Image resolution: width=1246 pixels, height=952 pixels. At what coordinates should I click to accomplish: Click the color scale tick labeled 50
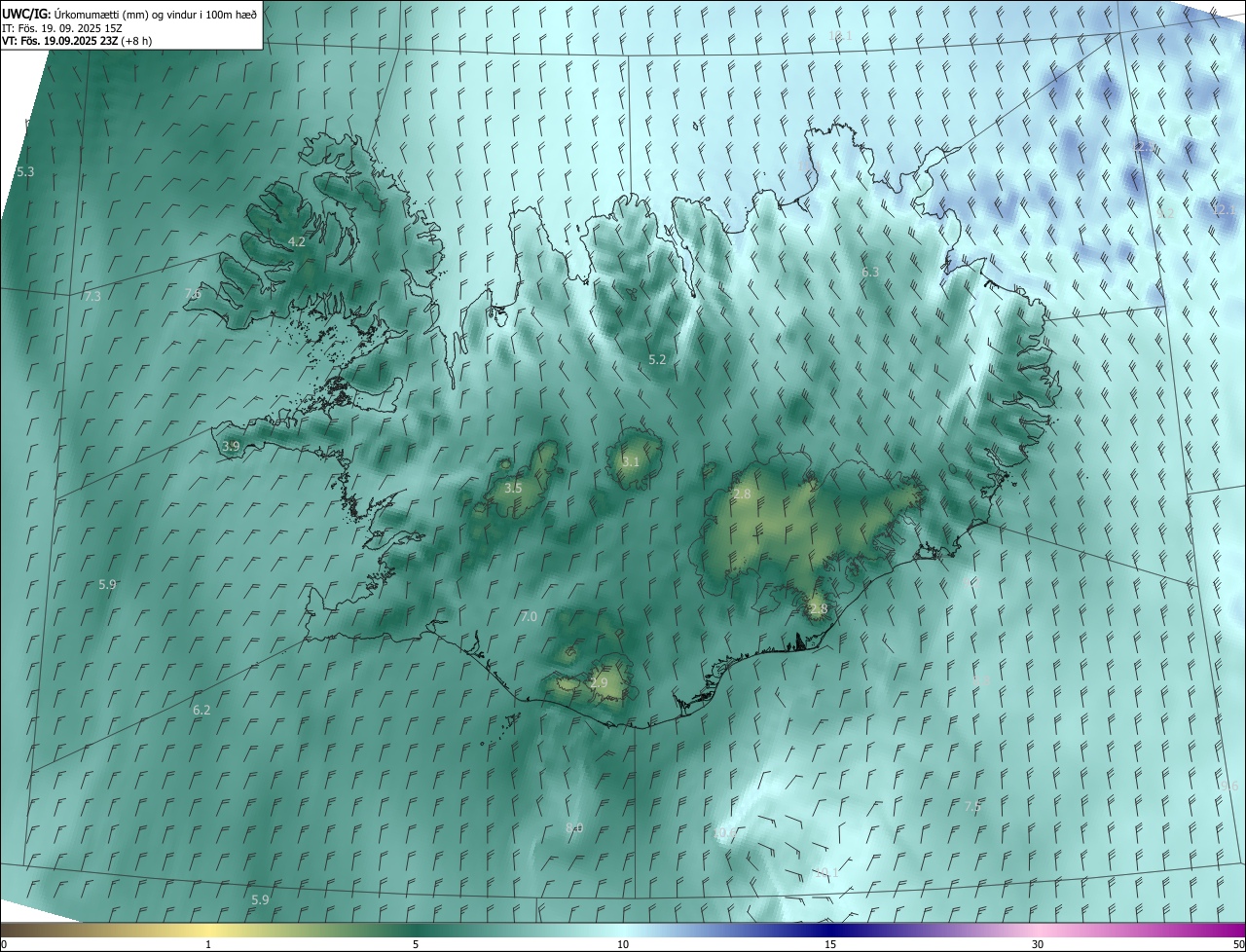[x=1238, y=944]
